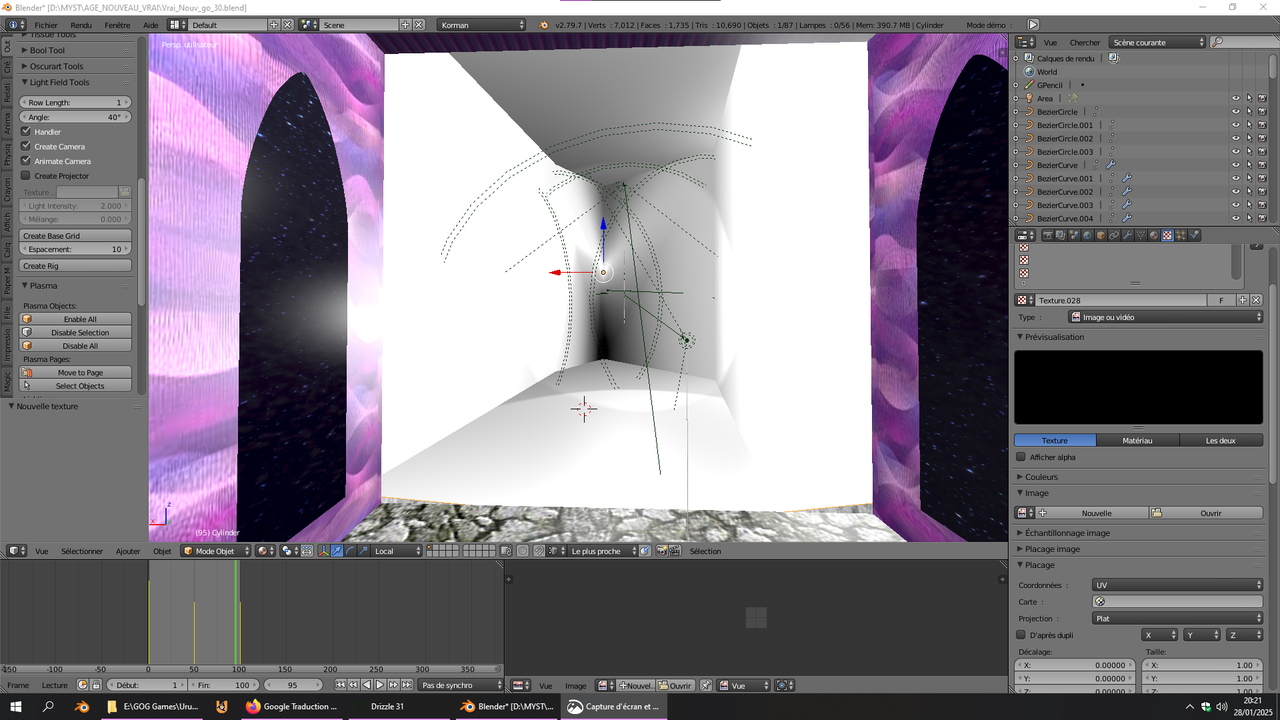1280x720 pixels.
Task: Open the Particles properties tab icon
Action: [1180, 235]
